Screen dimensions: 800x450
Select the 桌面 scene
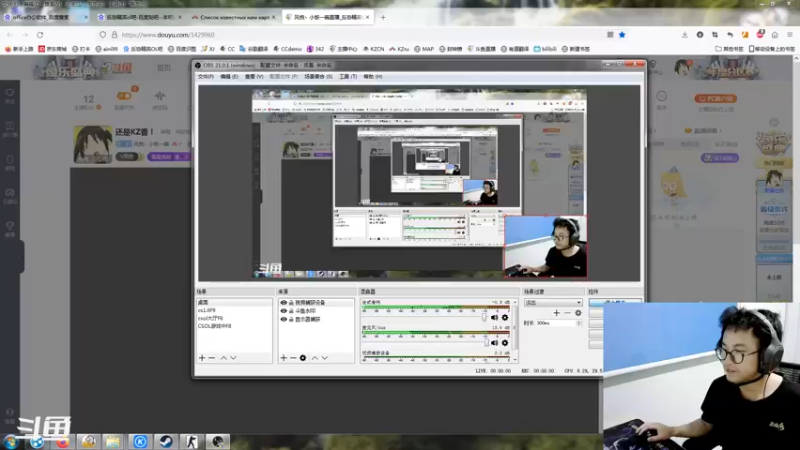(x=234, y=303)
